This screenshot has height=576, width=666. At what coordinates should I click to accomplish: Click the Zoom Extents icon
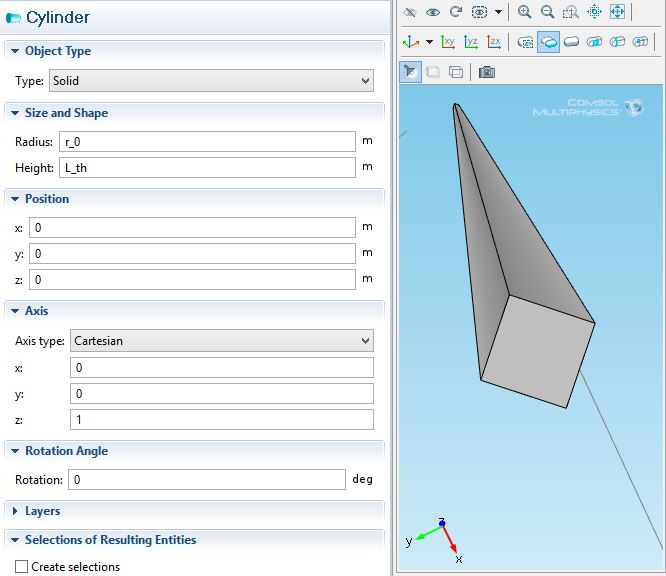click(x=617, y=12)
